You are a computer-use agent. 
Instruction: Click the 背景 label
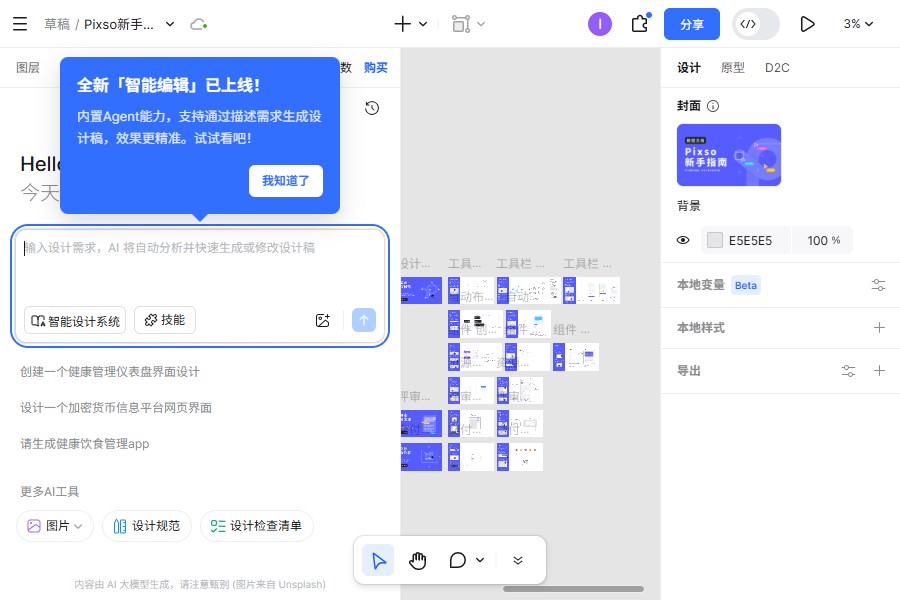pyautogui.click(x=689, y=206)
